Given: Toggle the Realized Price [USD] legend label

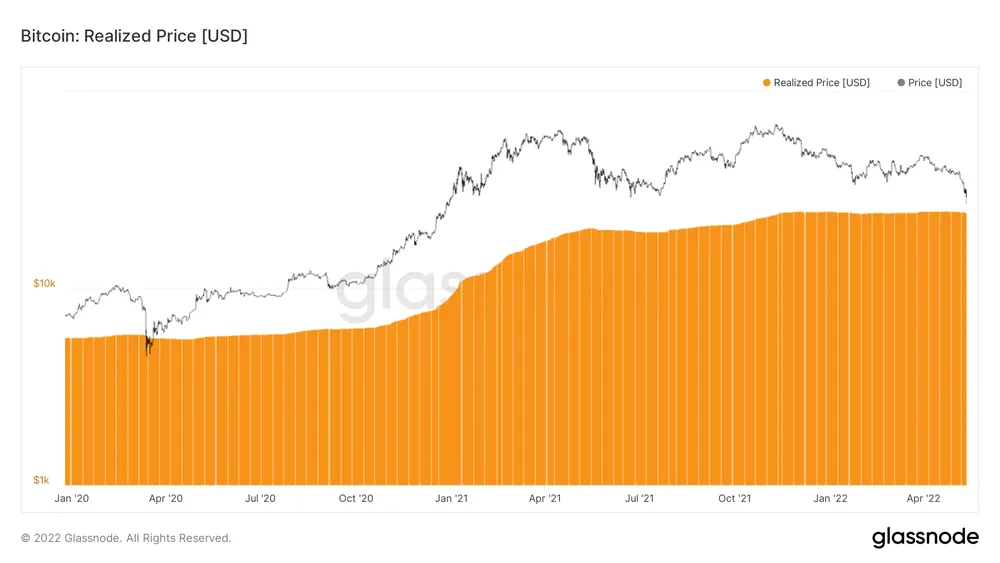Looking at the screenshot, I should point(821,83).
